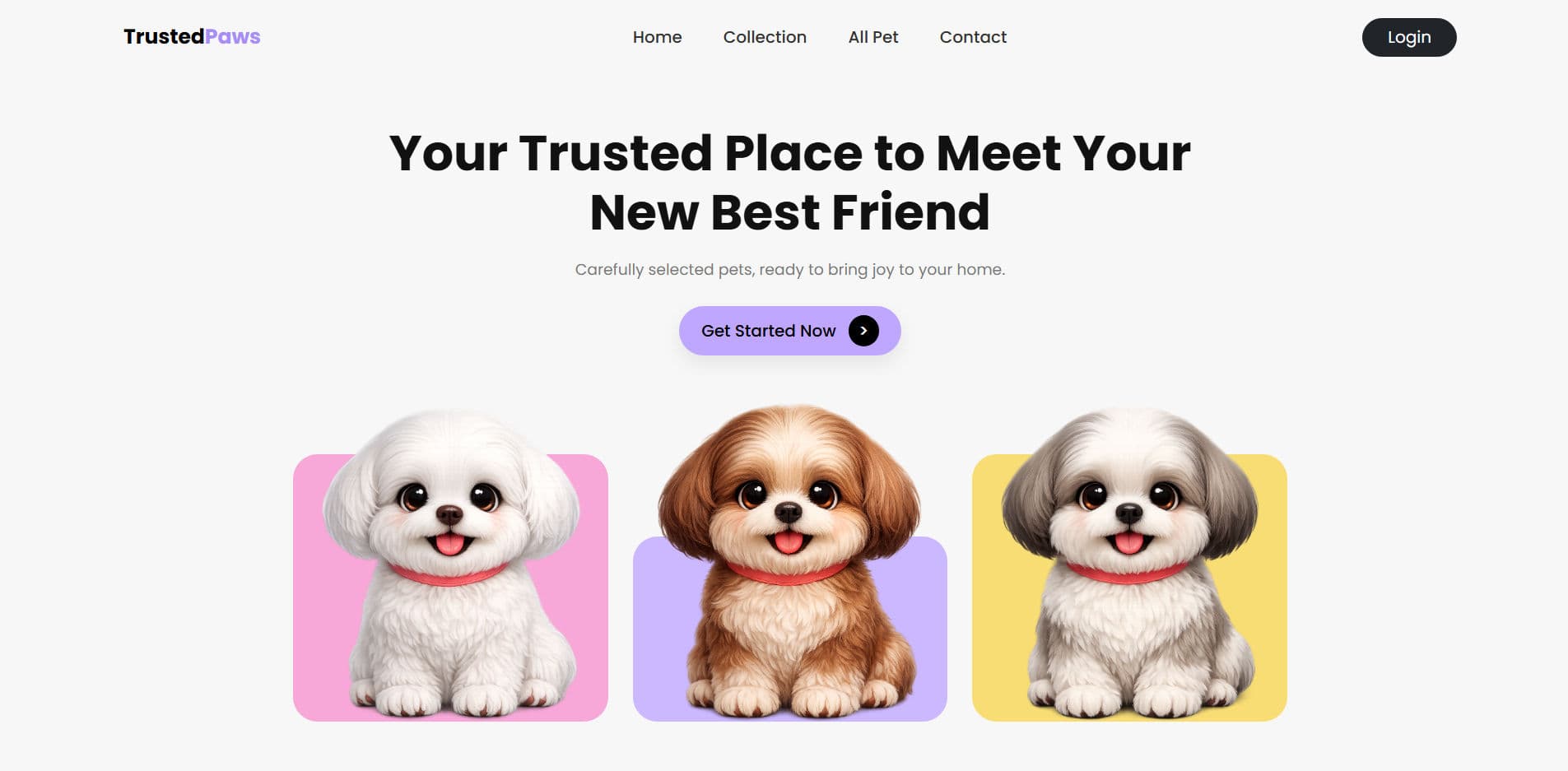Click the Login button
This screenshot has height=771, width=1568.
pyautogui.click(x=1409, y=37)
